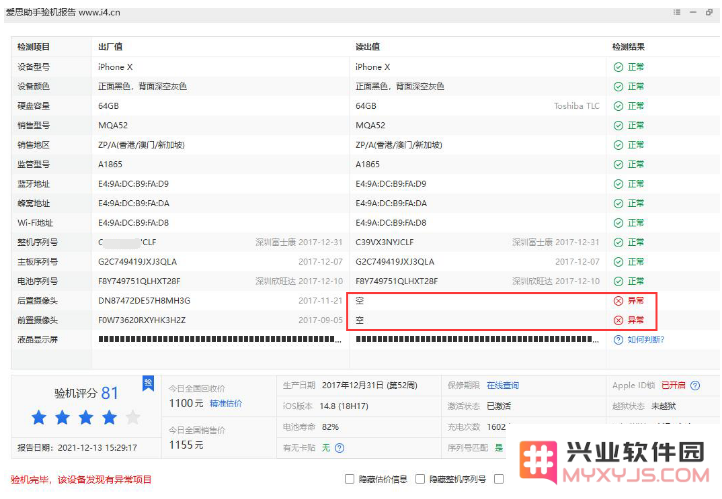Click the help icon next to 有无卡贴
722x499 pixels.
tap(339, 448)
